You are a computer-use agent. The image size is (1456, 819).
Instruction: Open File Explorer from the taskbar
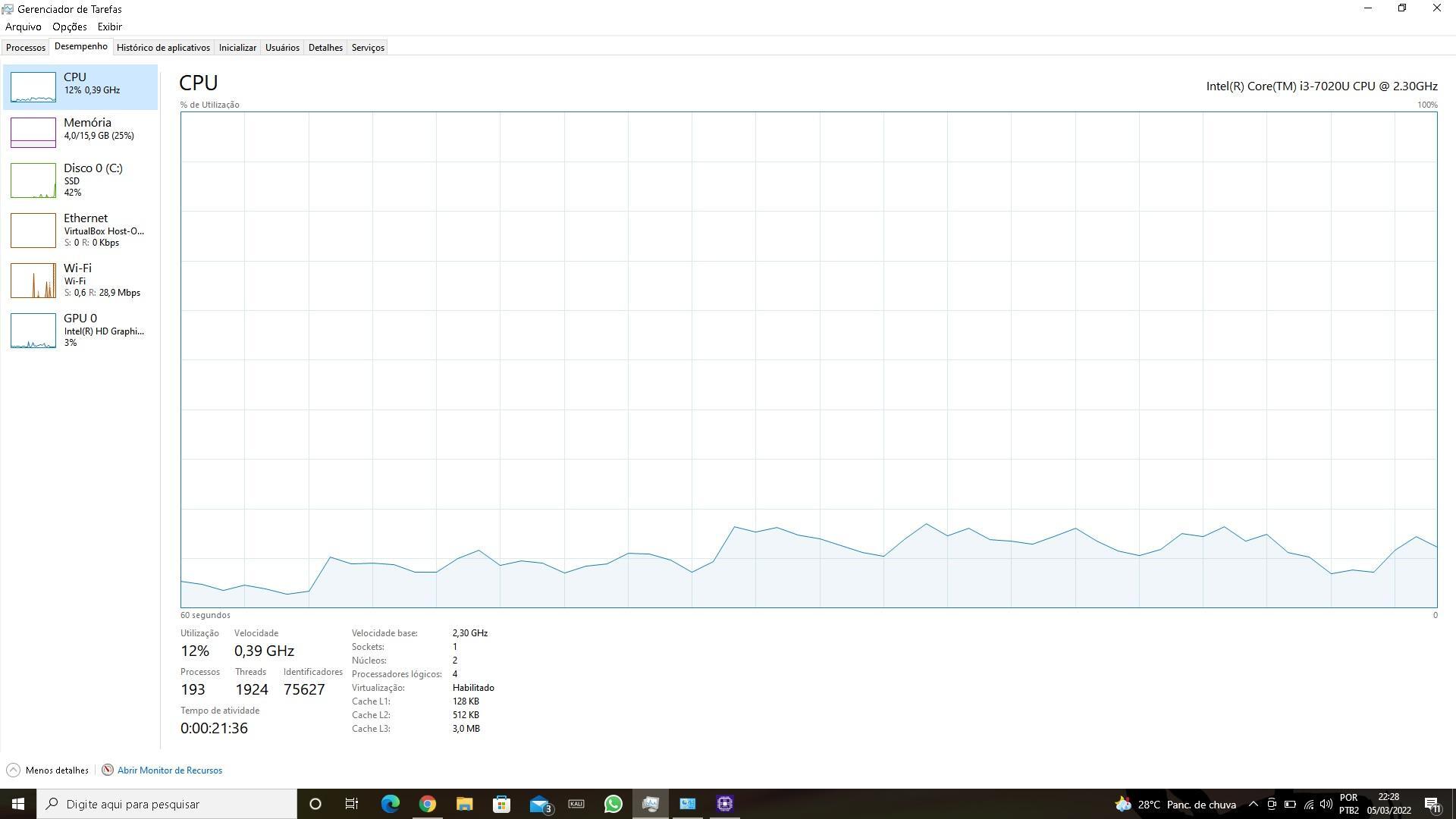tap(464, 804)
